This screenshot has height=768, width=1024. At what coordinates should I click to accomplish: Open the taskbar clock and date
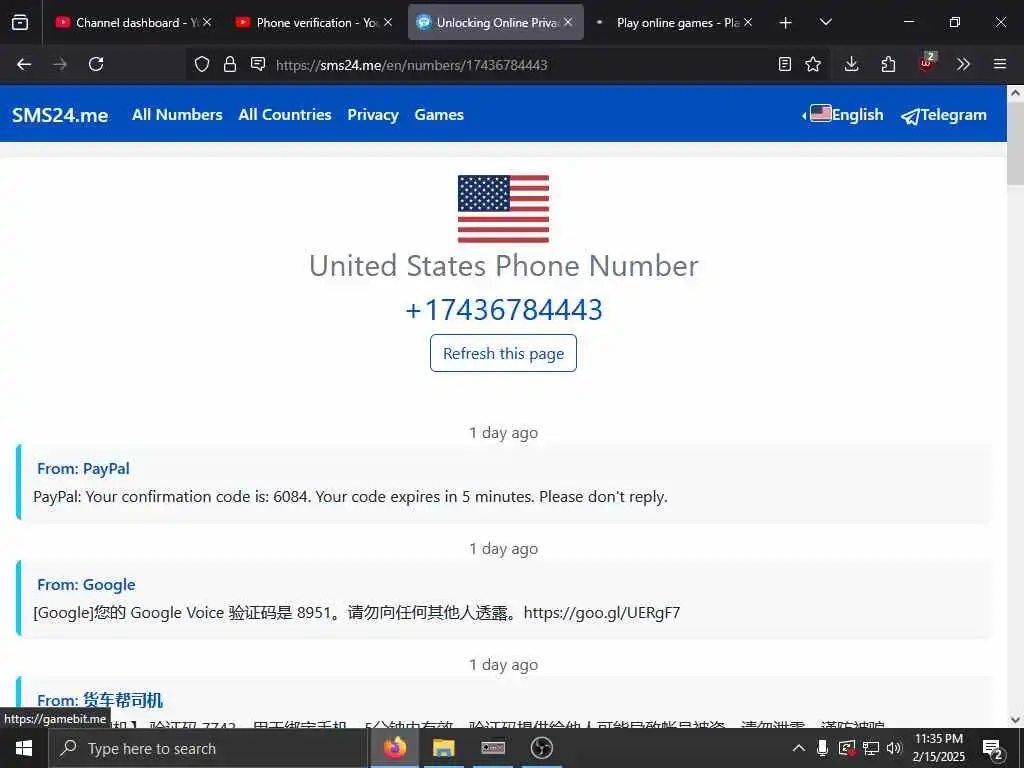[938, 748]
